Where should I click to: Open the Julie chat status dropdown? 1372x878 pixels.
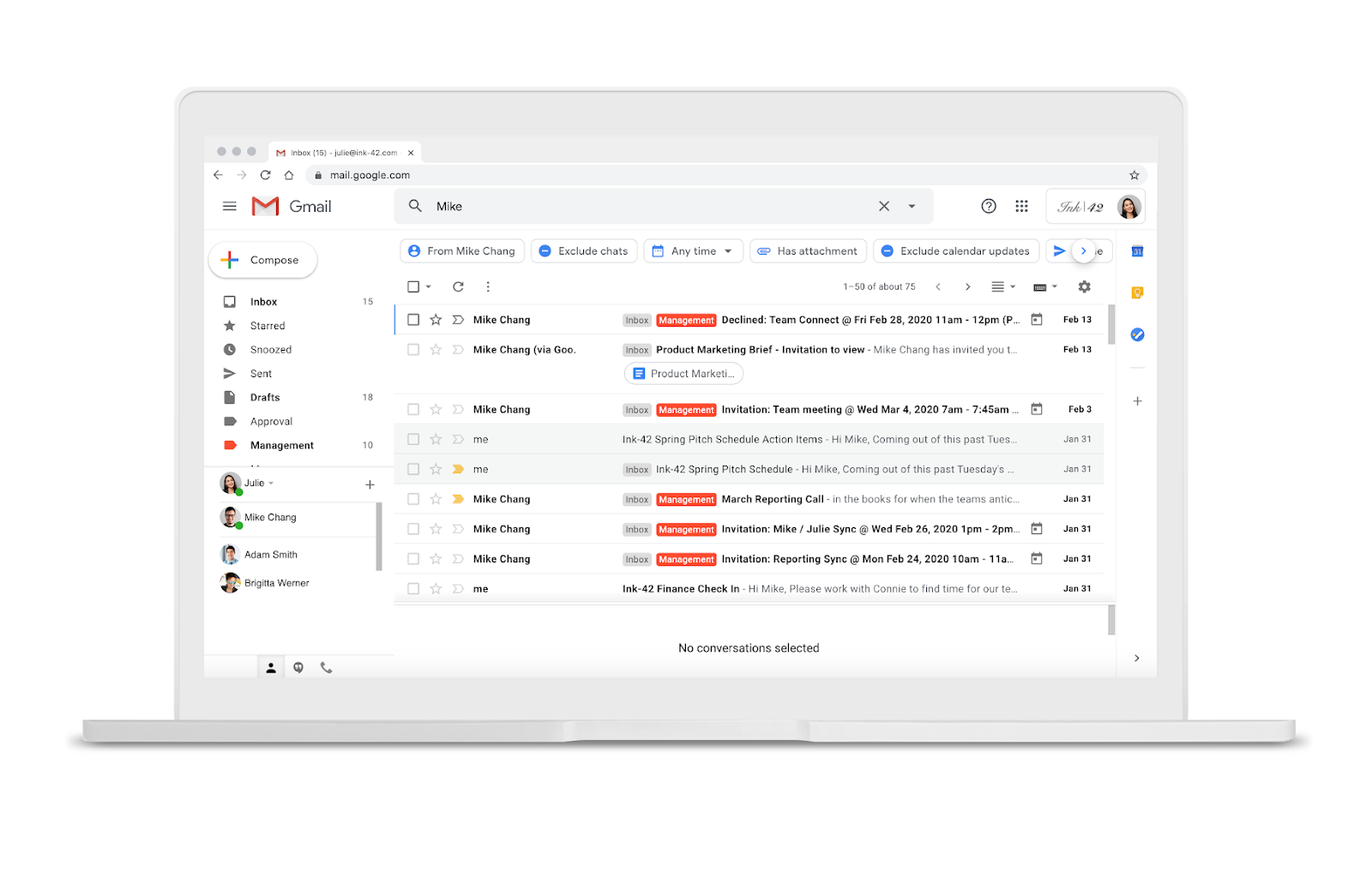(x=271, y=484)
